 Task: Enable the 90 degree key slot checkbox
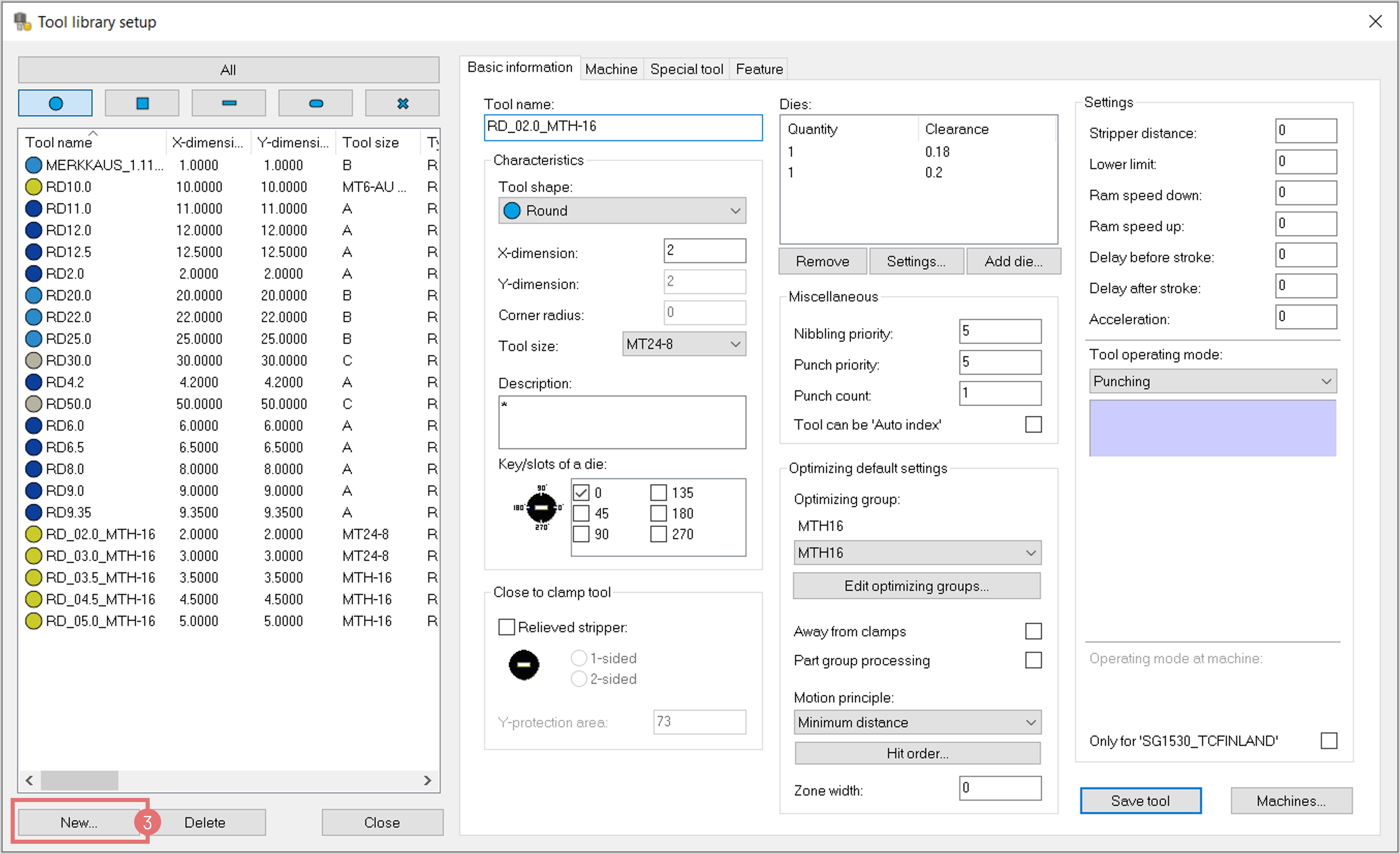(581, 534)
